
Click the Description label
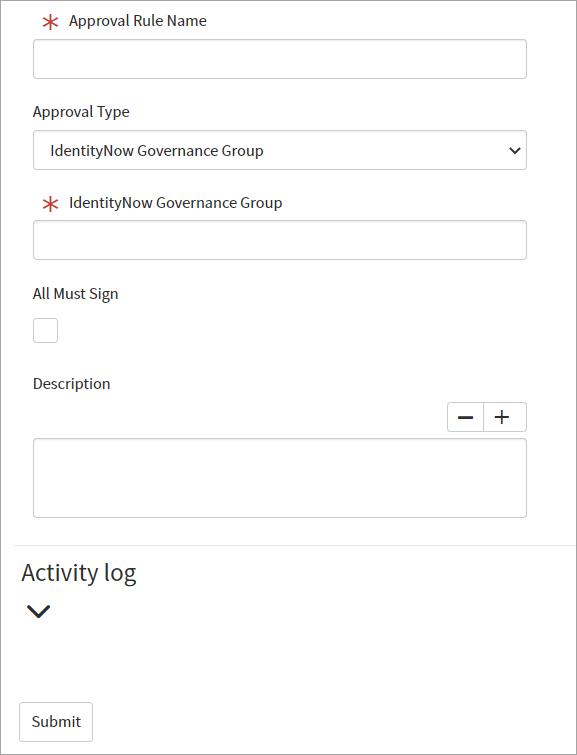(x=71, y=384)
